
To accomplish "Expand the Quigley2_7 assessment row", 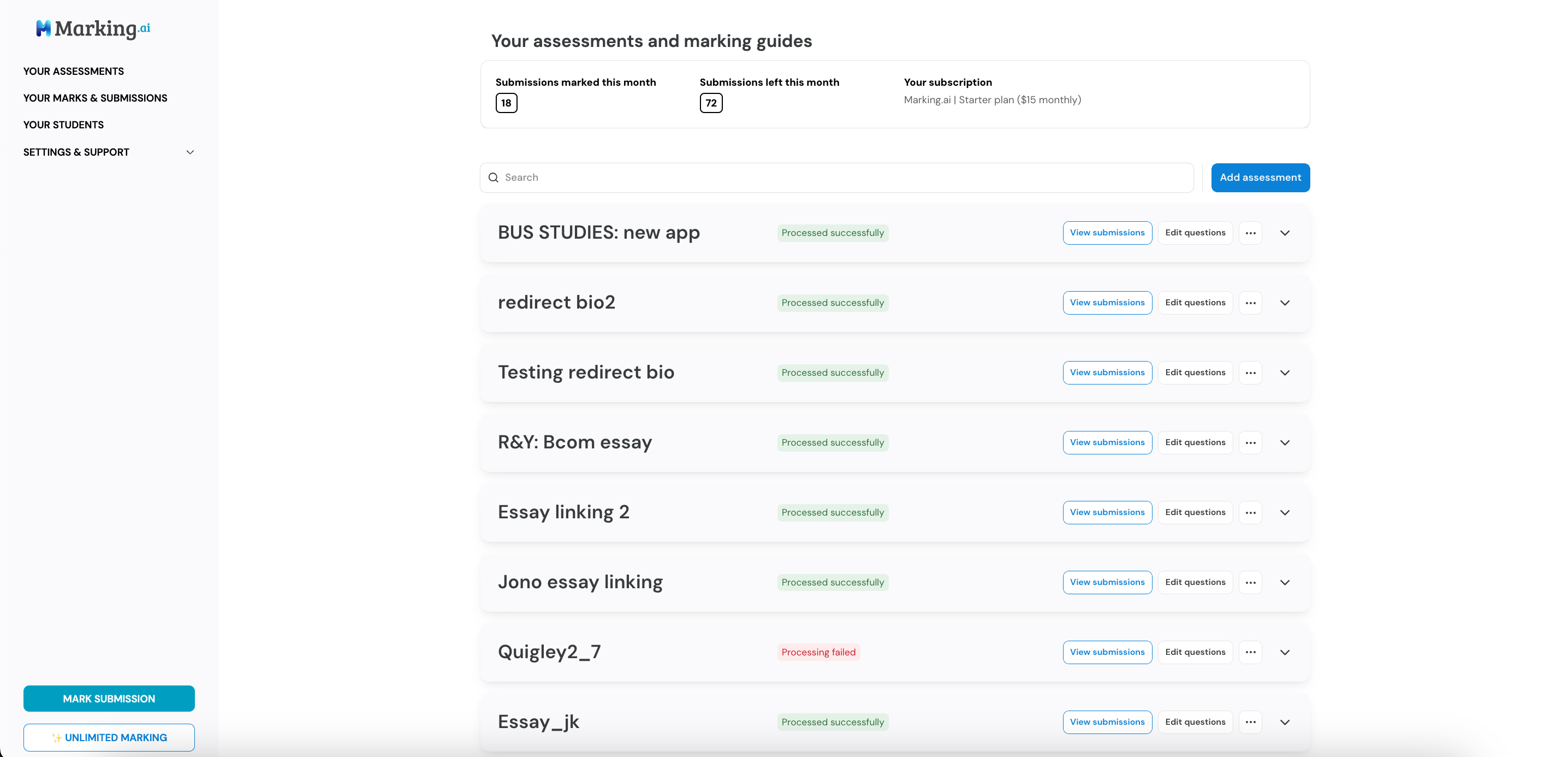I will point(1285,652).
